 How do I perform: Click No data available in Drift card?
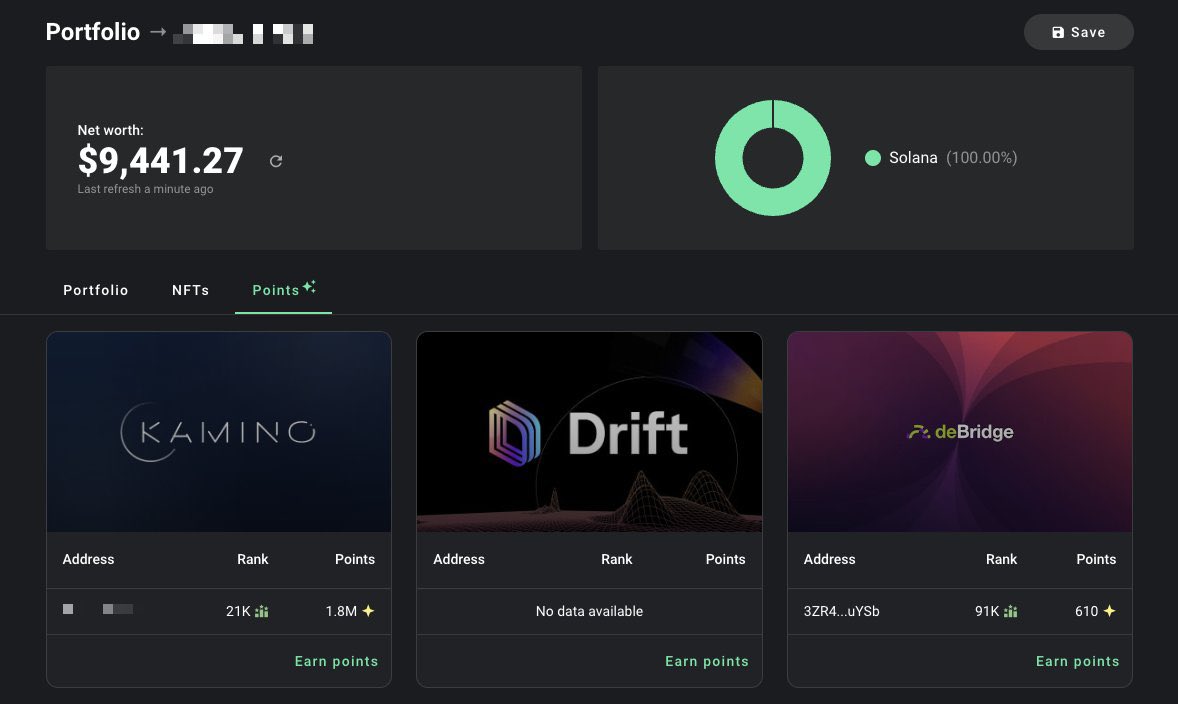[x=589, y=611]
